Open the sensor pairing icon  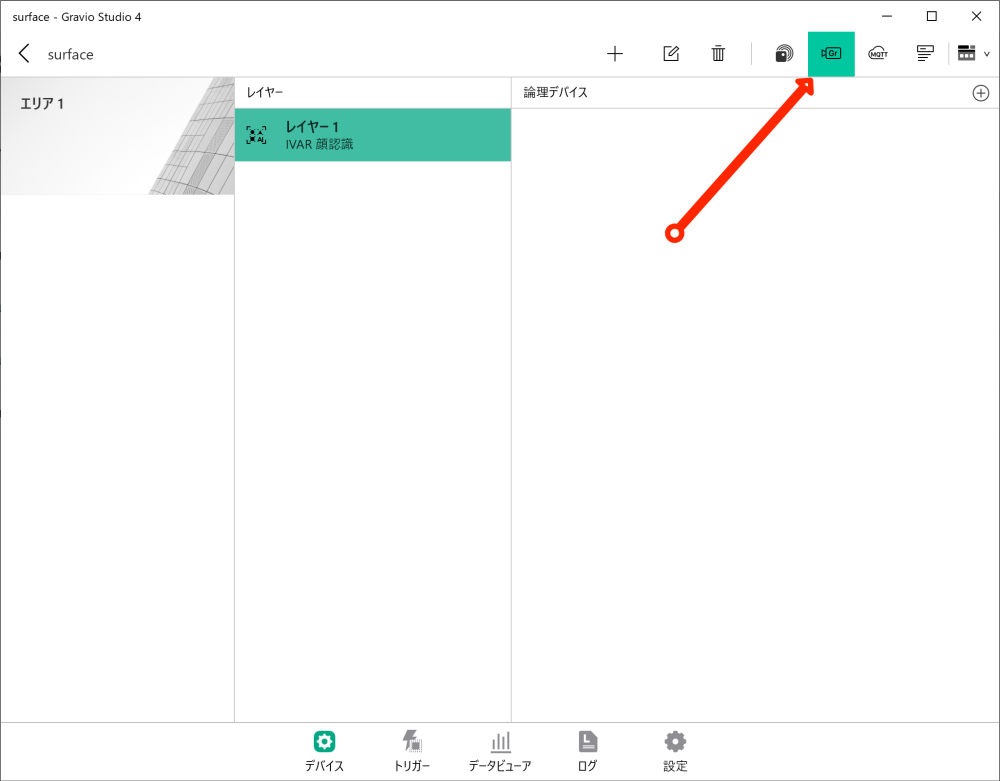784,54
